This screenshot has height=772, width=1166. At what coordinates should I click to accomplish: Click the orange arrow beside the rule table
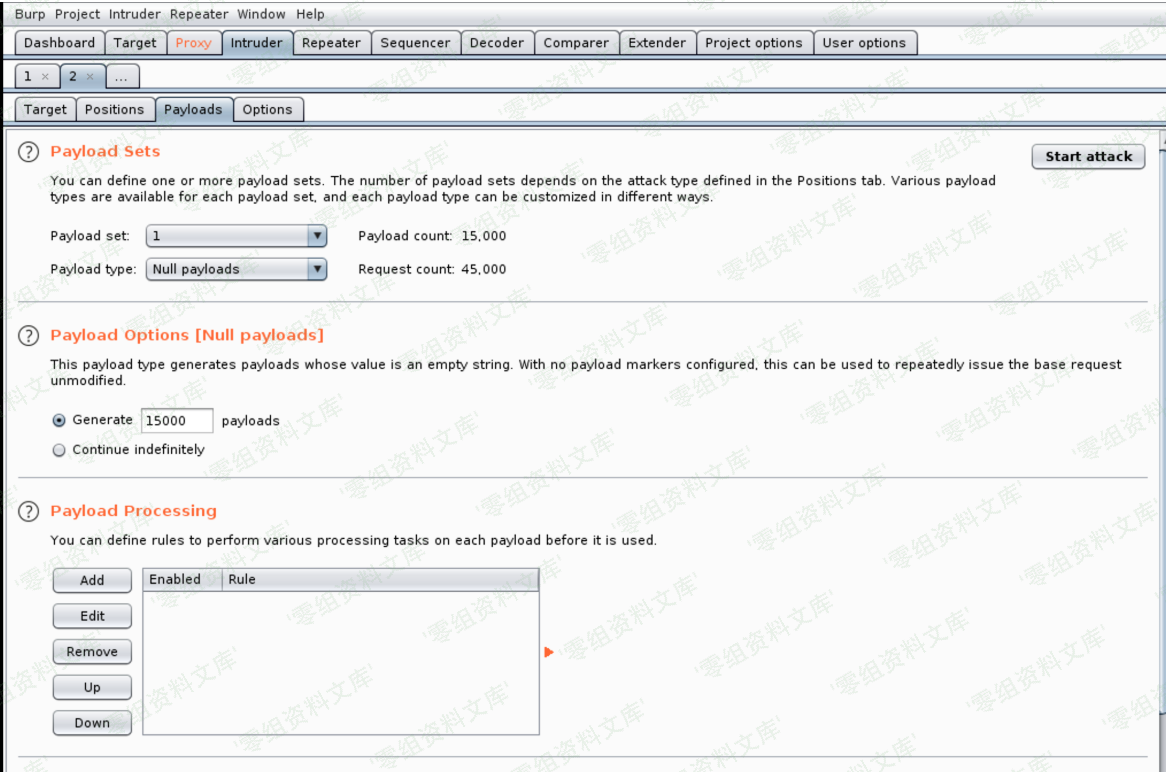coord(548,652)
